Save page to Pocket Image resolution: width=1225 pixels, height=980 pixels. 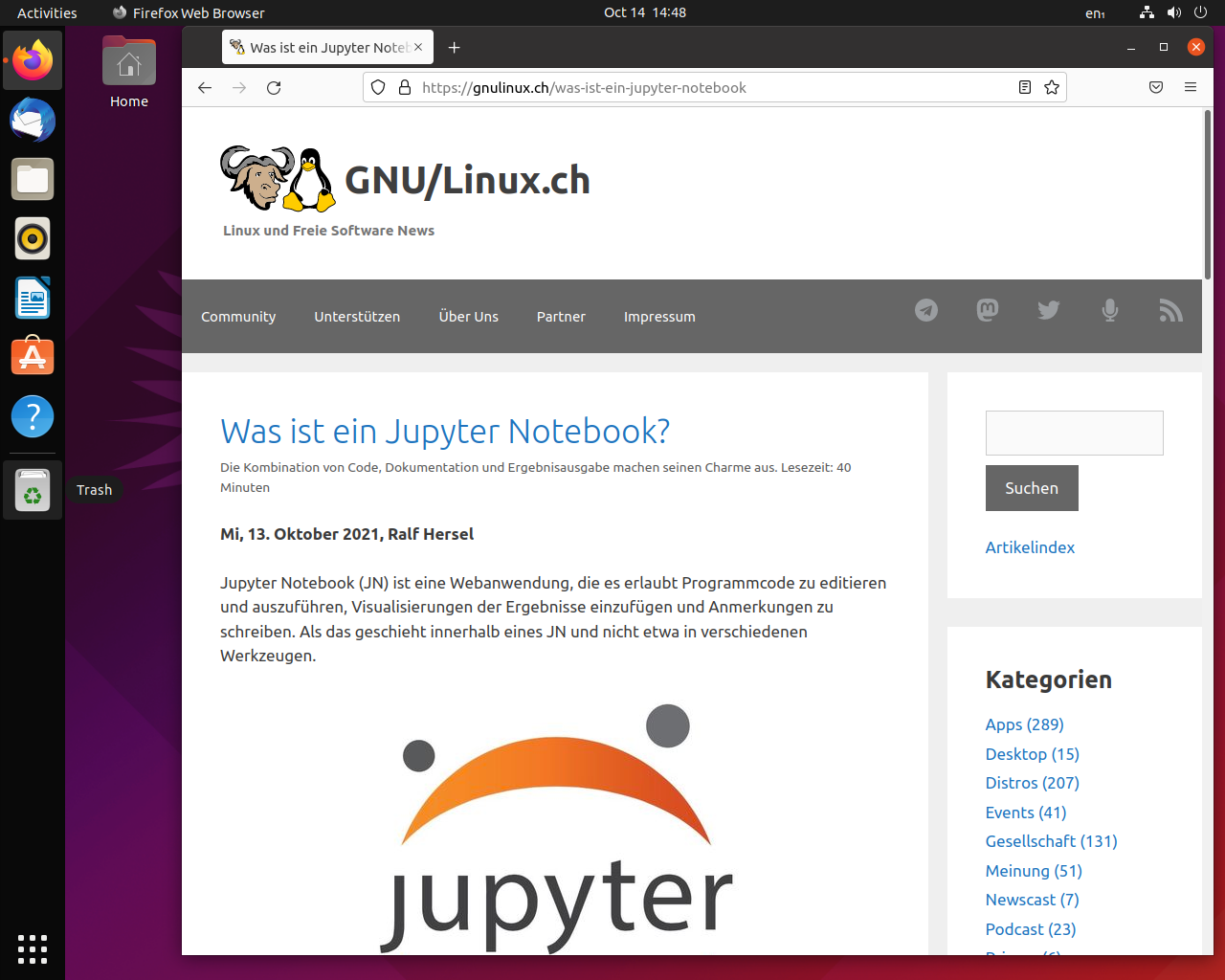pyautogui.click(x=1156, y=87)
